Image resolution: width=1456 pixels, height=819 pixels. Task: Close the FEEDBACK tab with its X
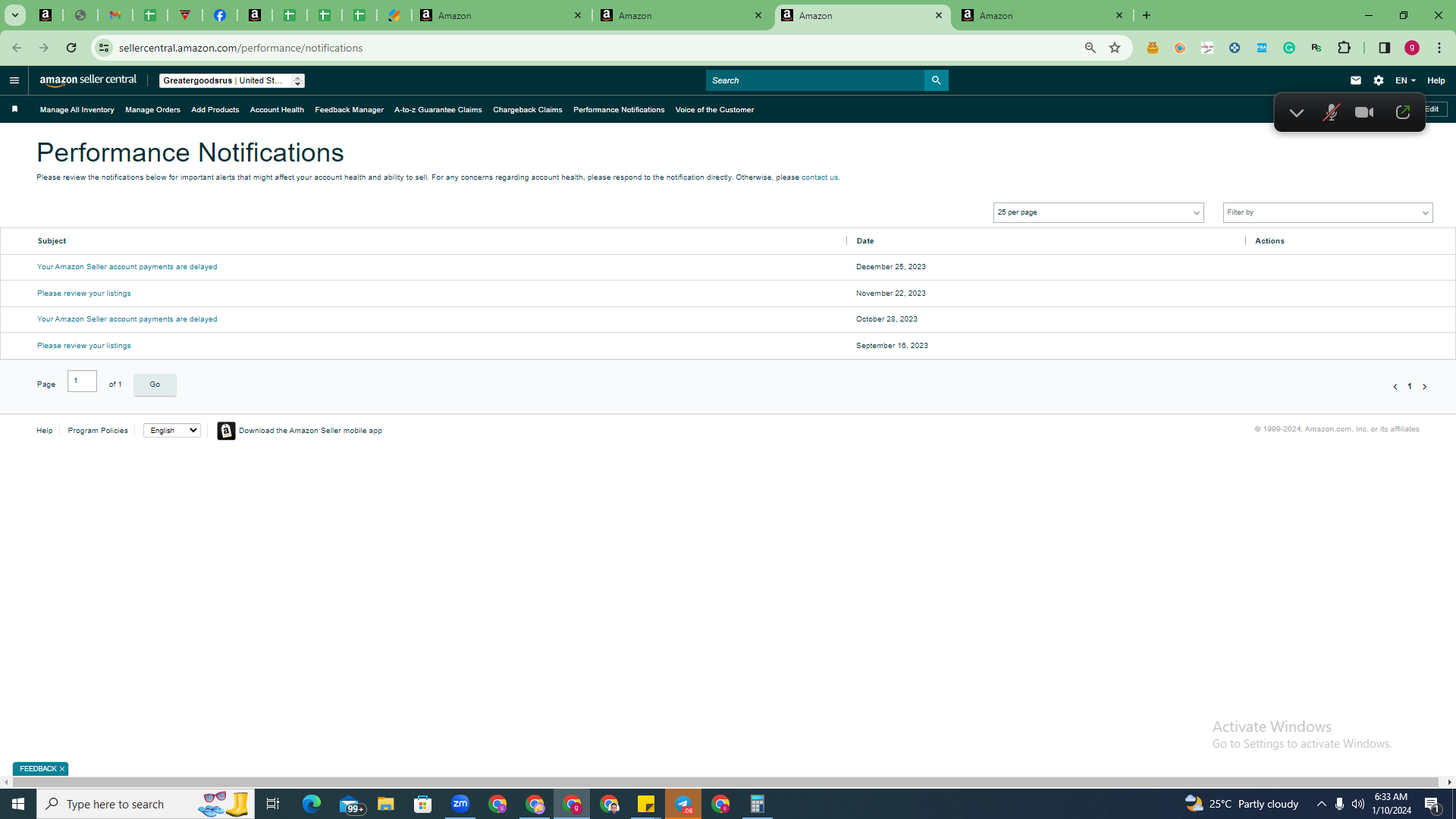point(62,769)
